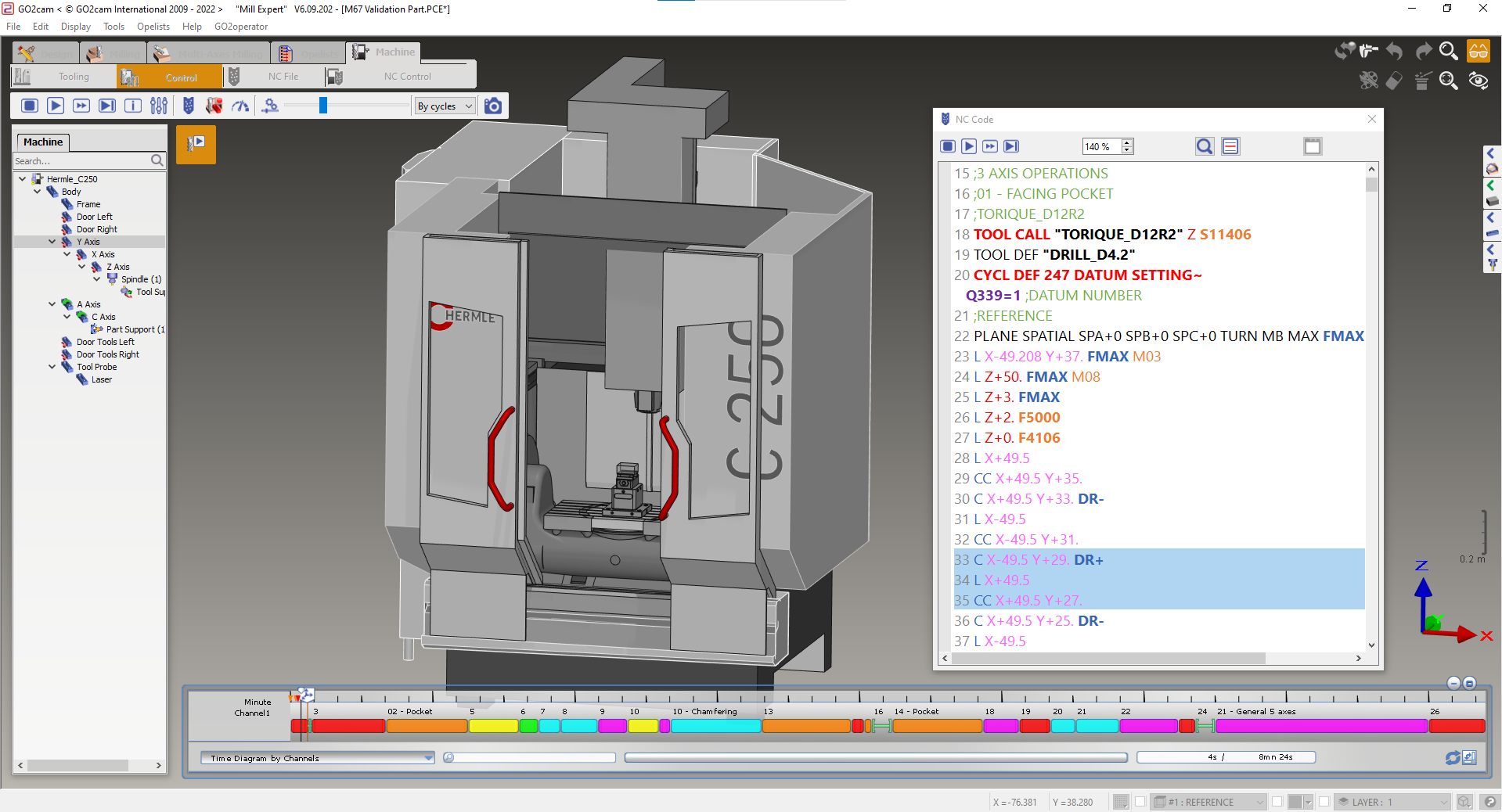This screenshot has width=1502, height=812.
Task: Increase the NC Code zoom percentage stepper
Action: point(1127,142)
